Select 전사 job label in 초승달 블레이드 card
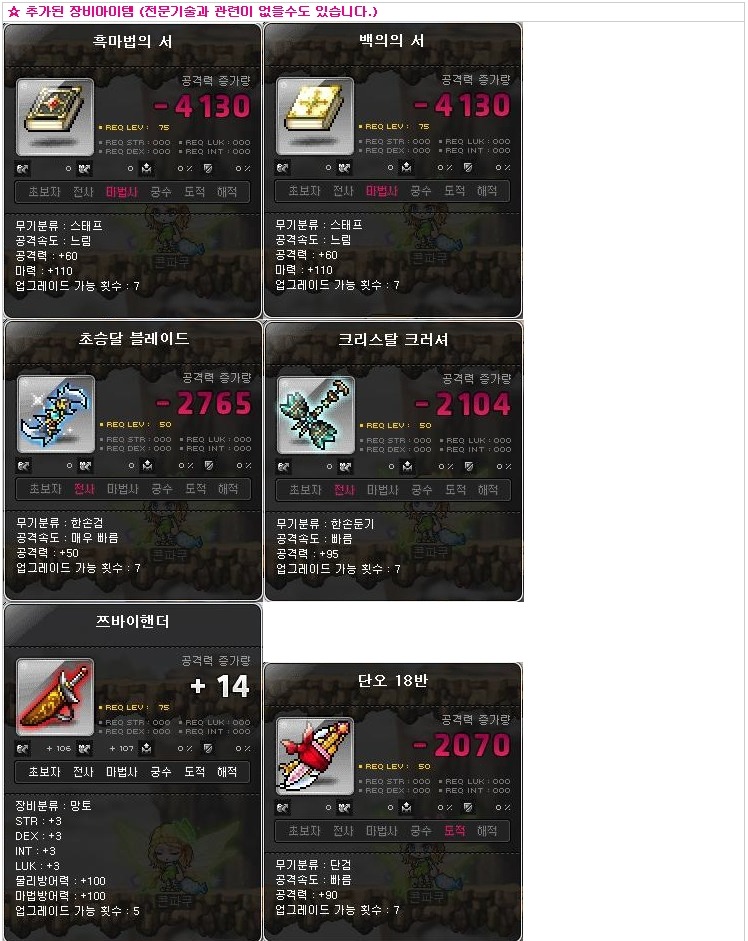 (x=84, y=489)
